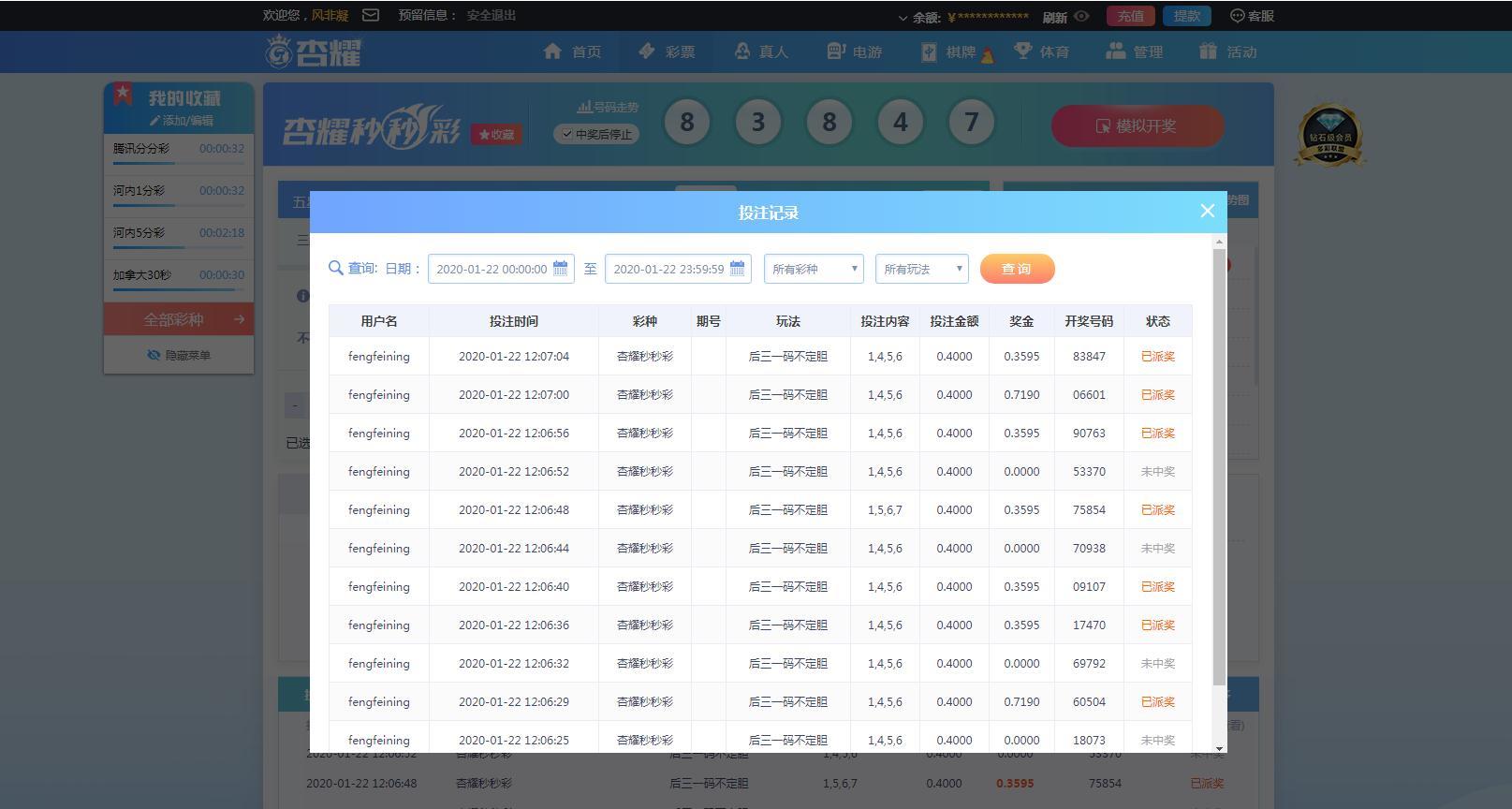
Task: Click draw number 60504
Action: [1089, 702]
